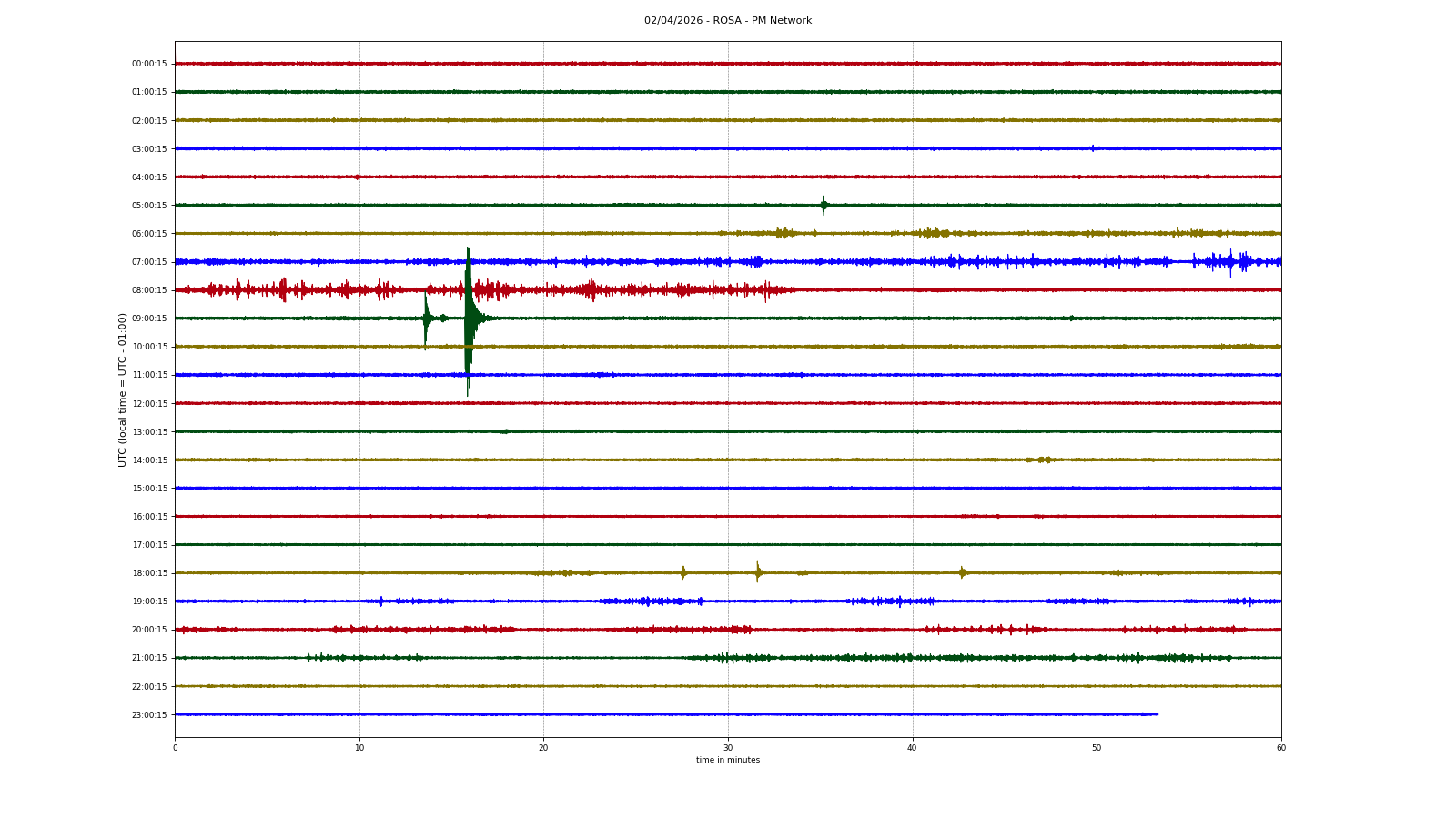Select the 15:00:15 time label
1456x819 pixels.
(149, 489)
